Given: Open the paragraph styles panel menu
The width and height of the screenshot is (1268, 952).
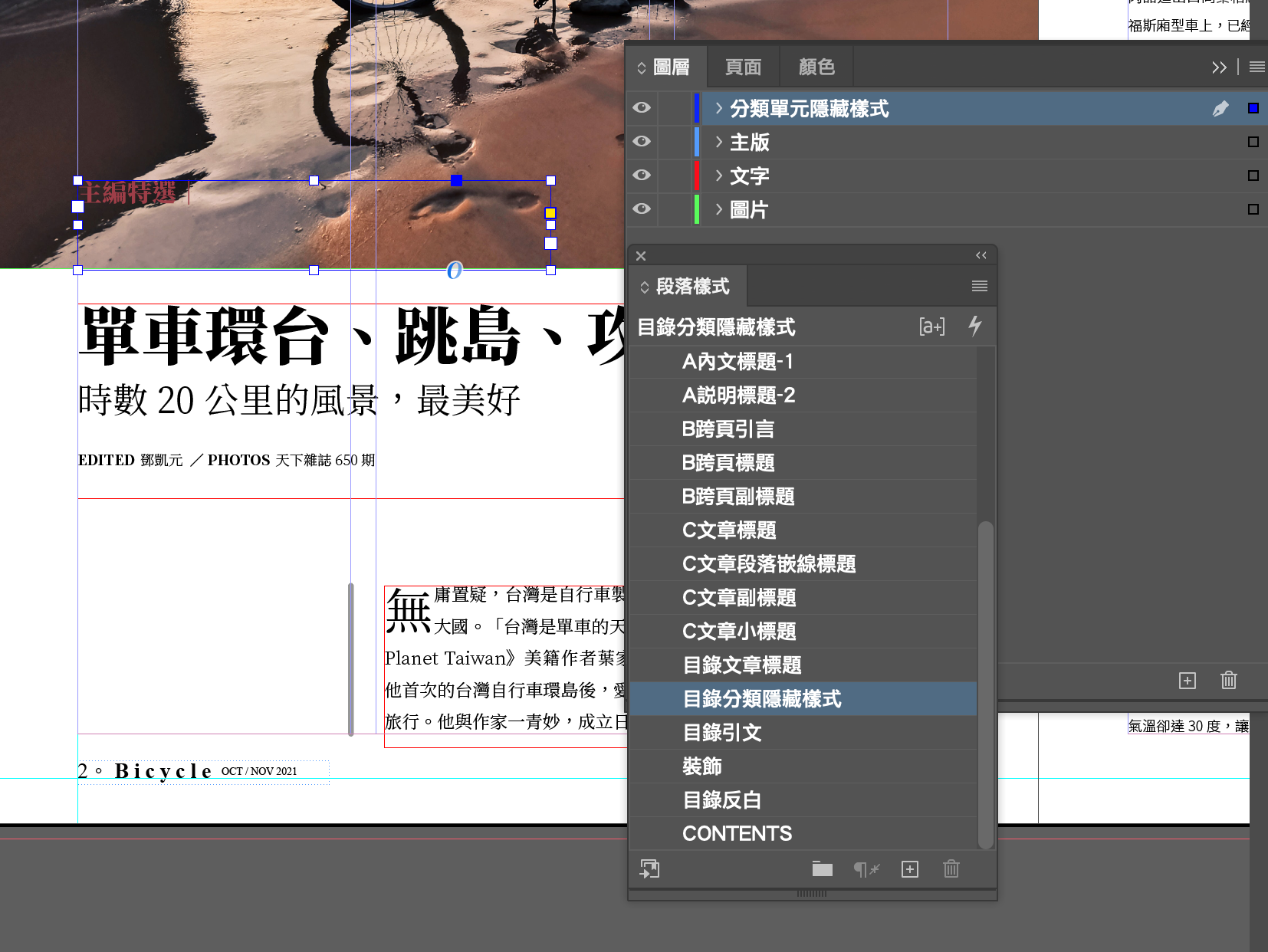Looking at the screenshot, I should (x=979, y=286).
